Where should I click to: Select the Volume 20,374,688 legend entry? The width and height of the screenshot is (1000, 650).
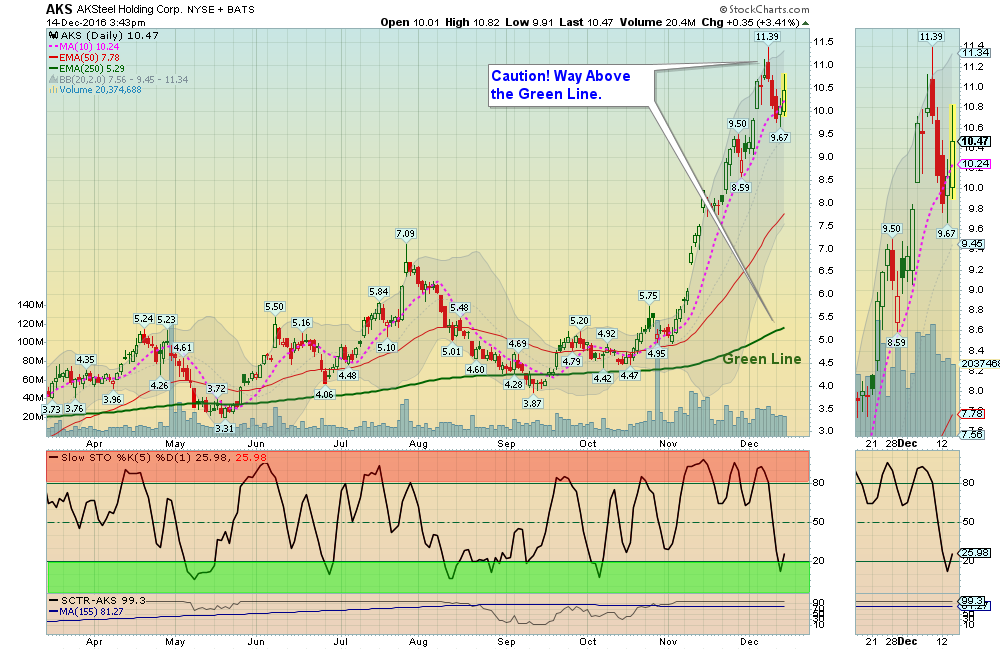click(96, 90)
